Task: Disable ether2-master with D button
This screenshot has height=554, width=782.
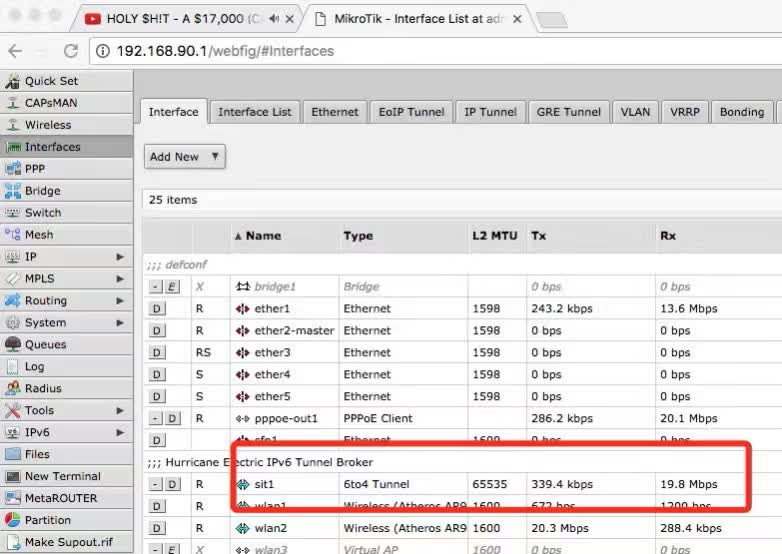Action: coord(157,331)
